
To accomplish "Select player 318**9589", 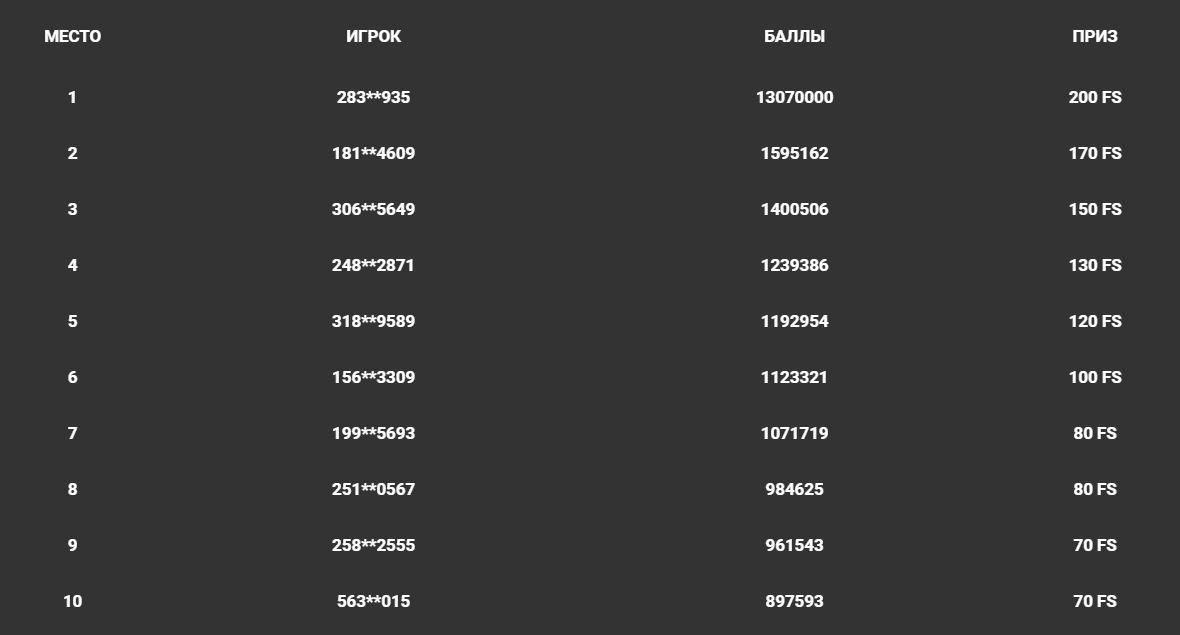I will click(x=373, y=321).
